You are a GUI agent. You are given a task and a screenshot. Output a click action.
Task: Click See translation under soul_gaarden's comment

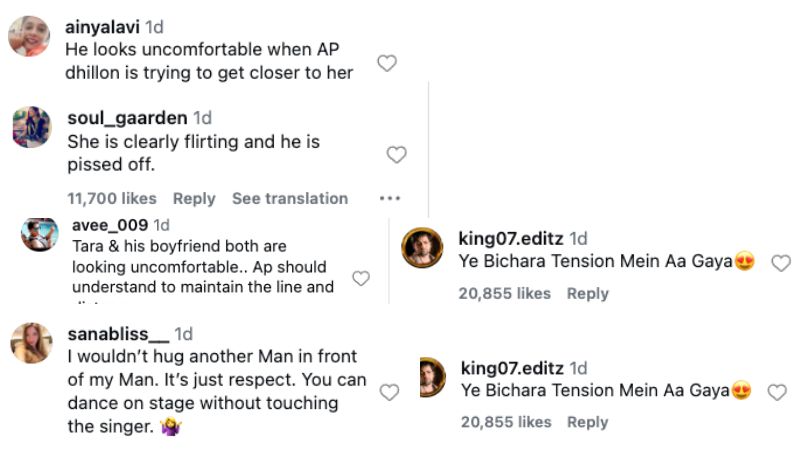pos(290,198)
